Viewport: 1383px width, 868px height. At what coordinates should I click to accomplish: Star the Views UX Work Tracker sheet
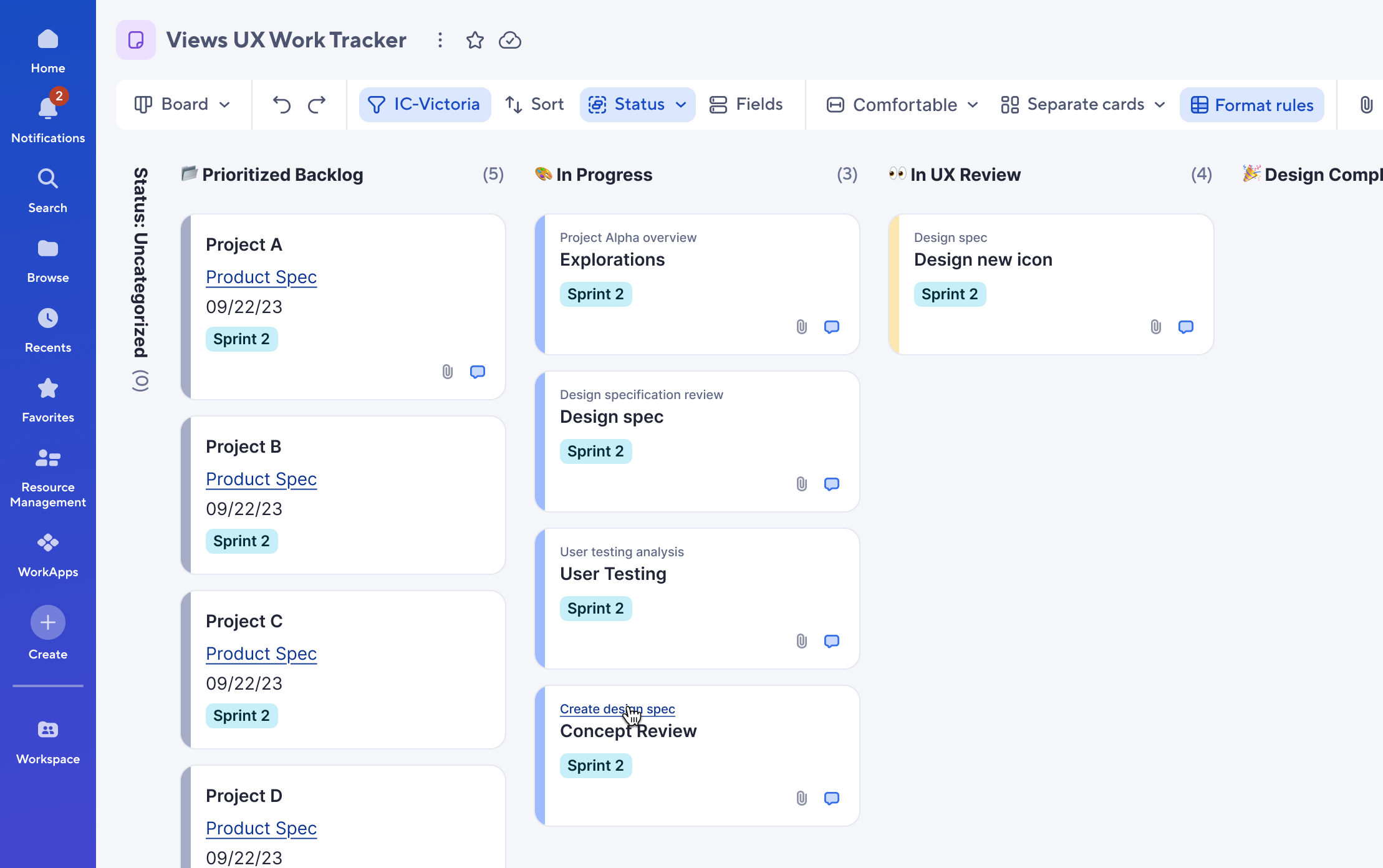coord(475,40)
